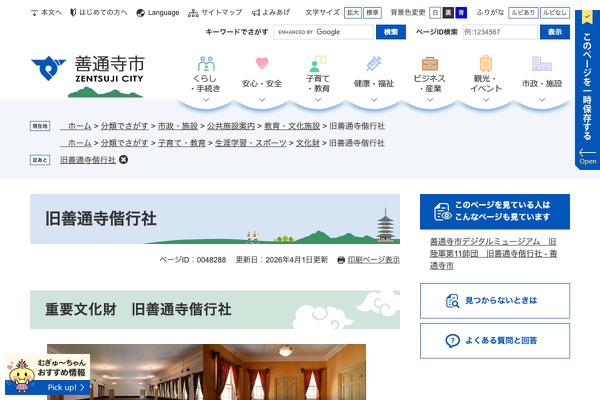Image resolution: width=600 pixels, height=400 pixels.
Task: Open 印刷ページ表示 print view link
Action: pyautogui.click(x=373, y=260)
